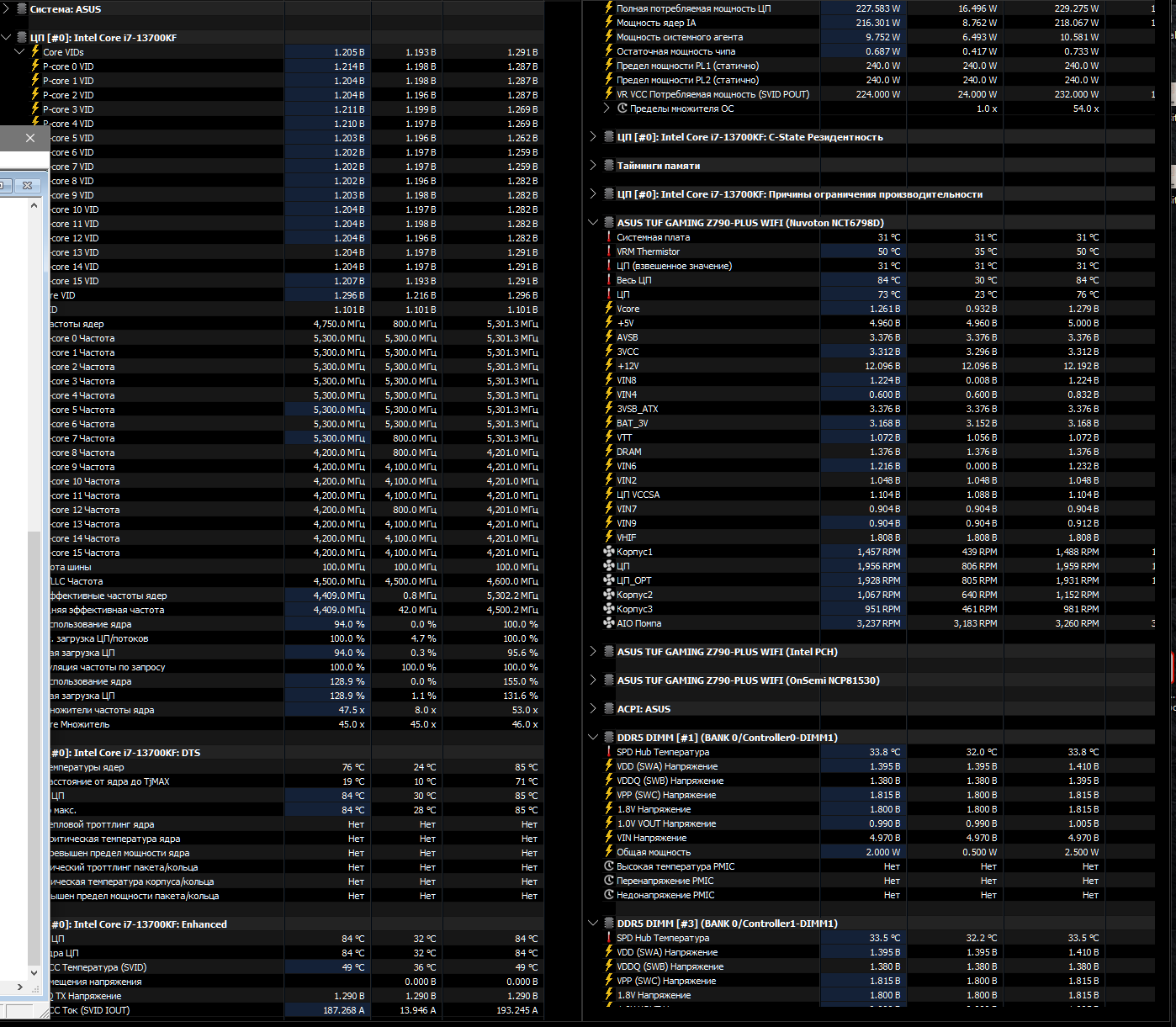Click the scroll-up arrow in the left overlay window
Image resolution: width=1176 pixels, height=1027 pixels.
(34, 204)
